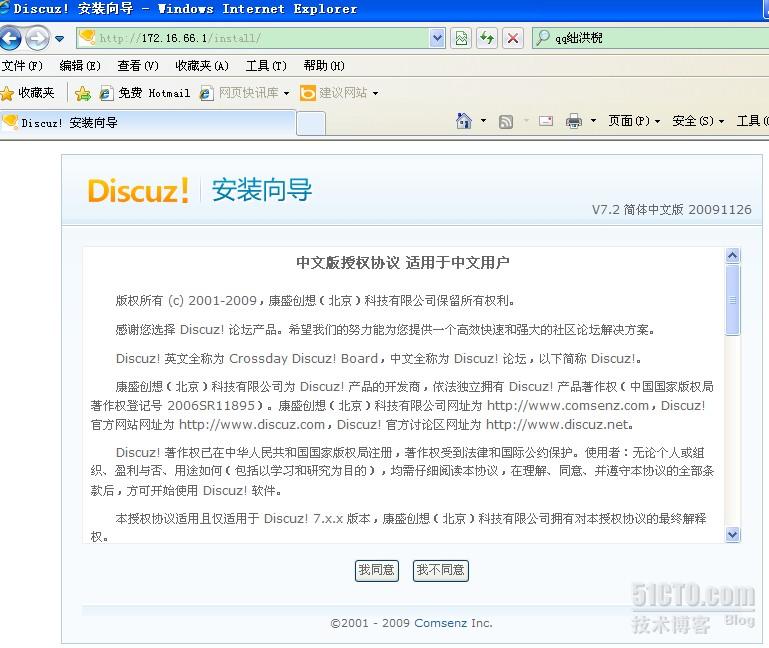Click the Read Mail envelope icon
Viewport: 769px width, 648px height.
545,121
